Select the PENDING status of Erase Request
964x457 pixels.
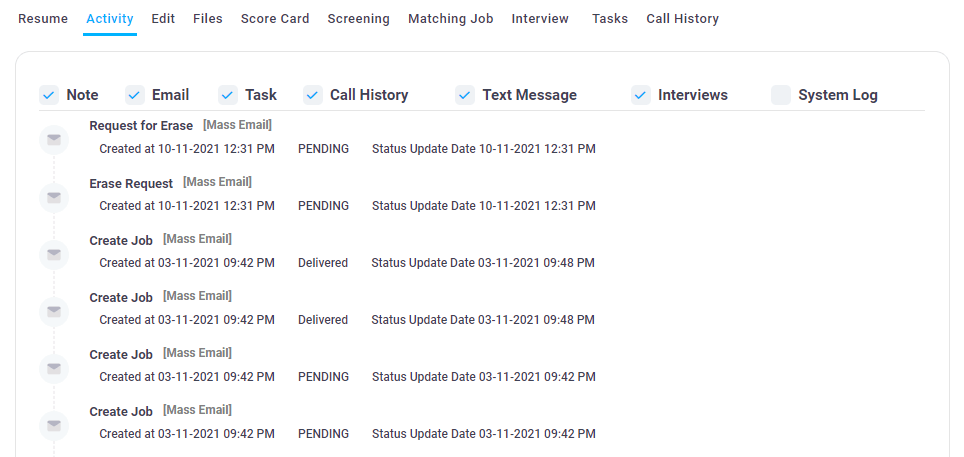tap(323, 206)
